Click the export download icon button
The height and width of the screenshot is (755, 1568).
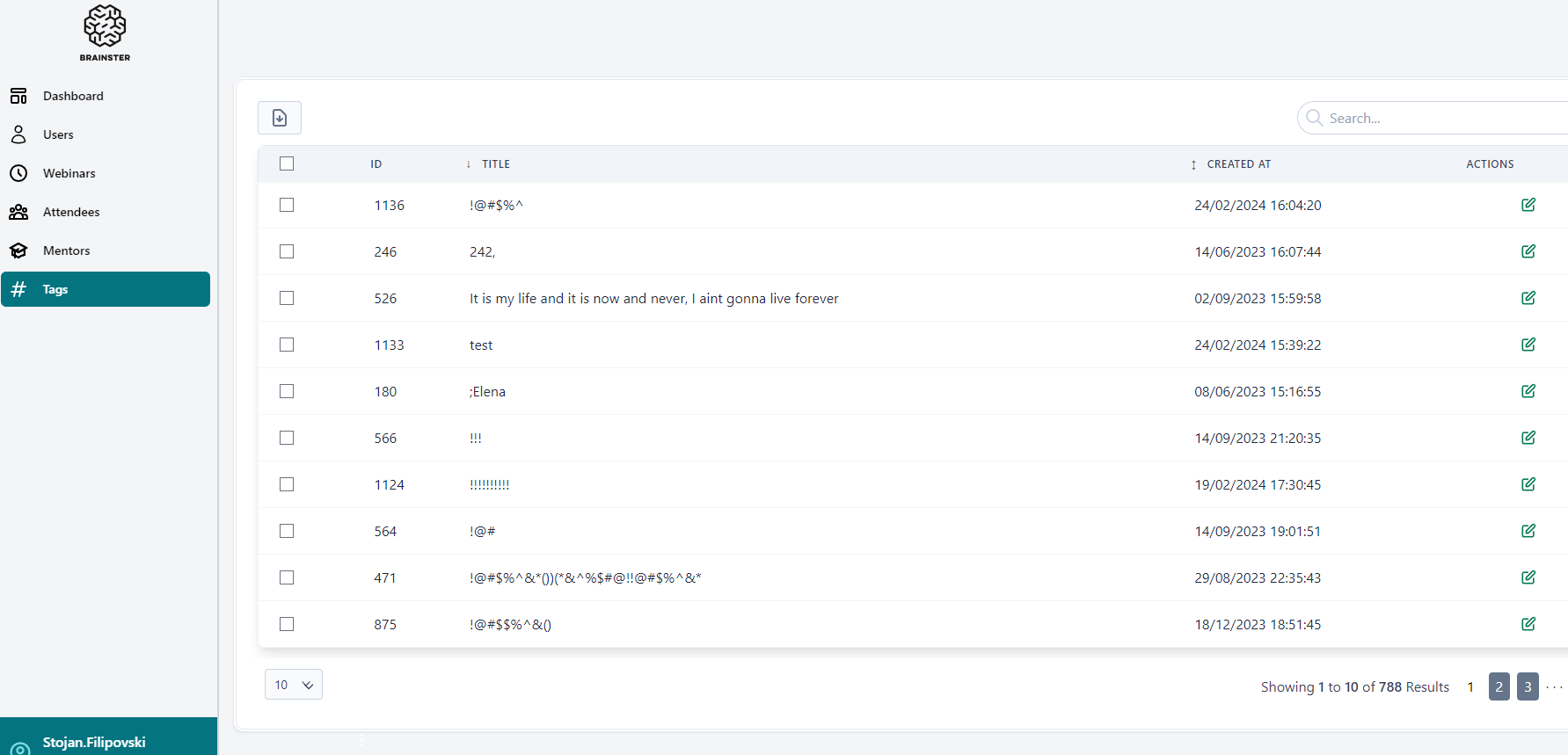[280, 118]
